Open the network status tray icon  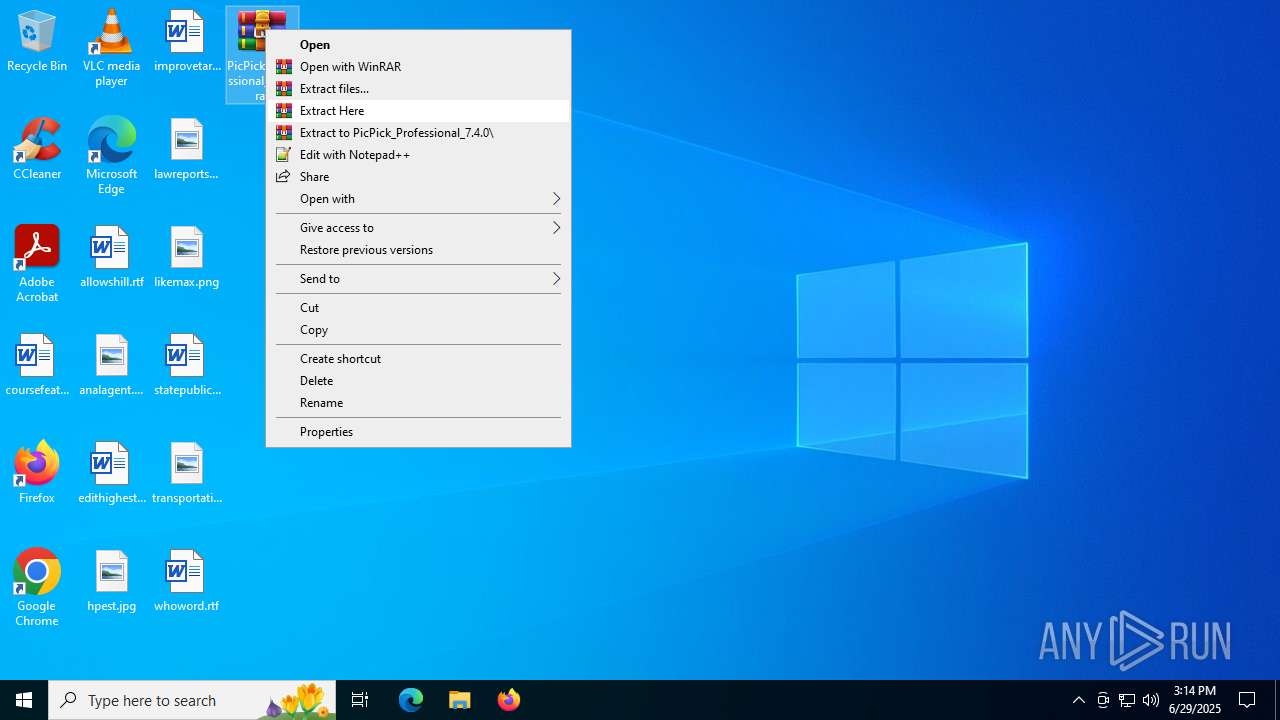pos(1127,700)
